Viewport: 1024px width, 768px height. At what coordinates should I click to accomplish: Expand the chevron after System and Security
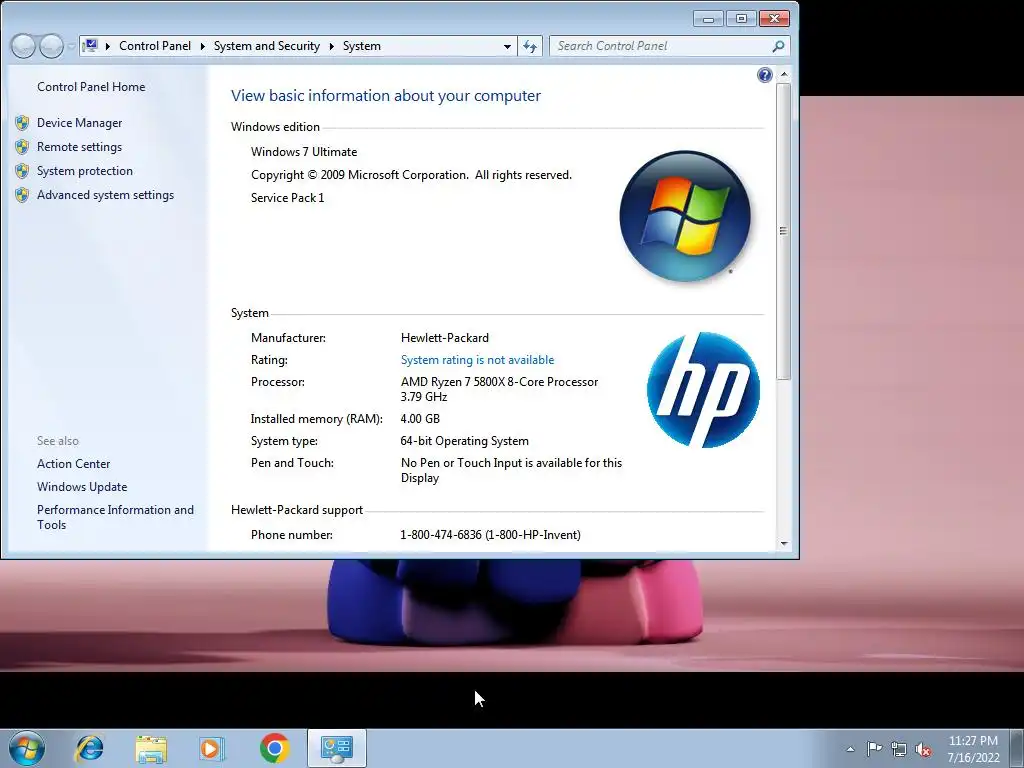(x=332, y=46)
